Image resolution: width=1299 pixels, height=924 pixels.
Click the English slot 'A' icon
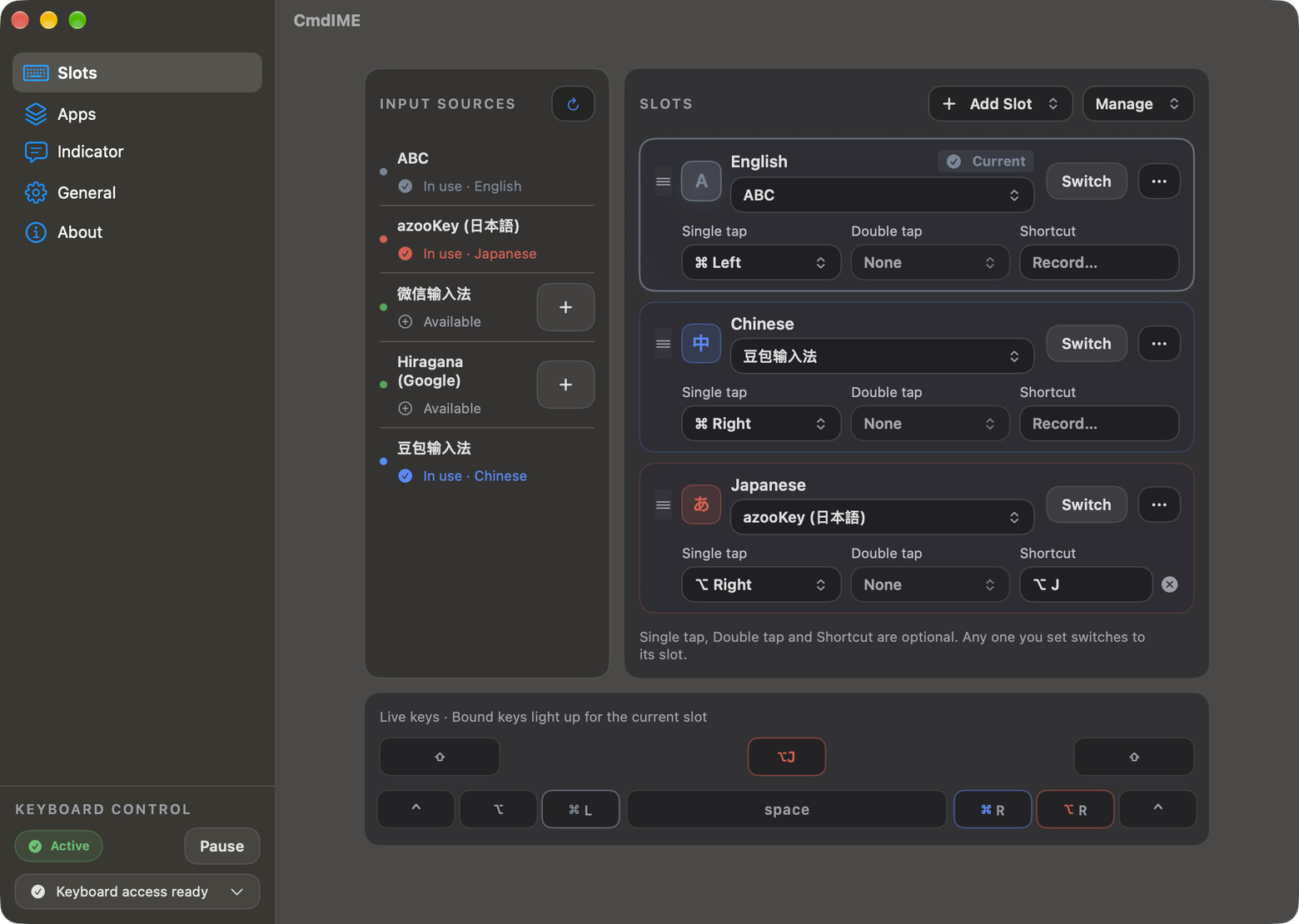point(701,181)
